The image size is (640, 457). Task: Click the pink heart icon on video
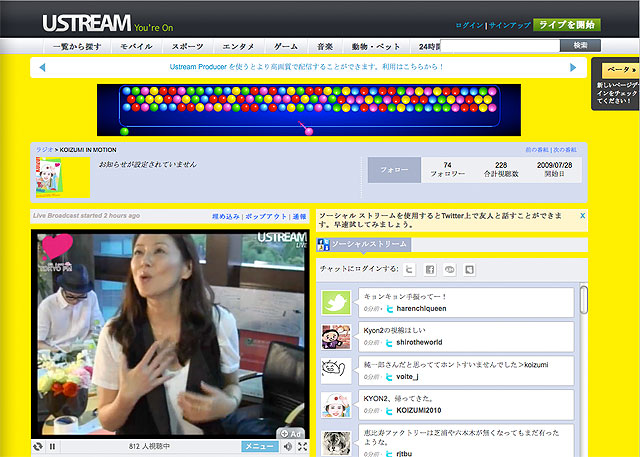click(57, 246)
